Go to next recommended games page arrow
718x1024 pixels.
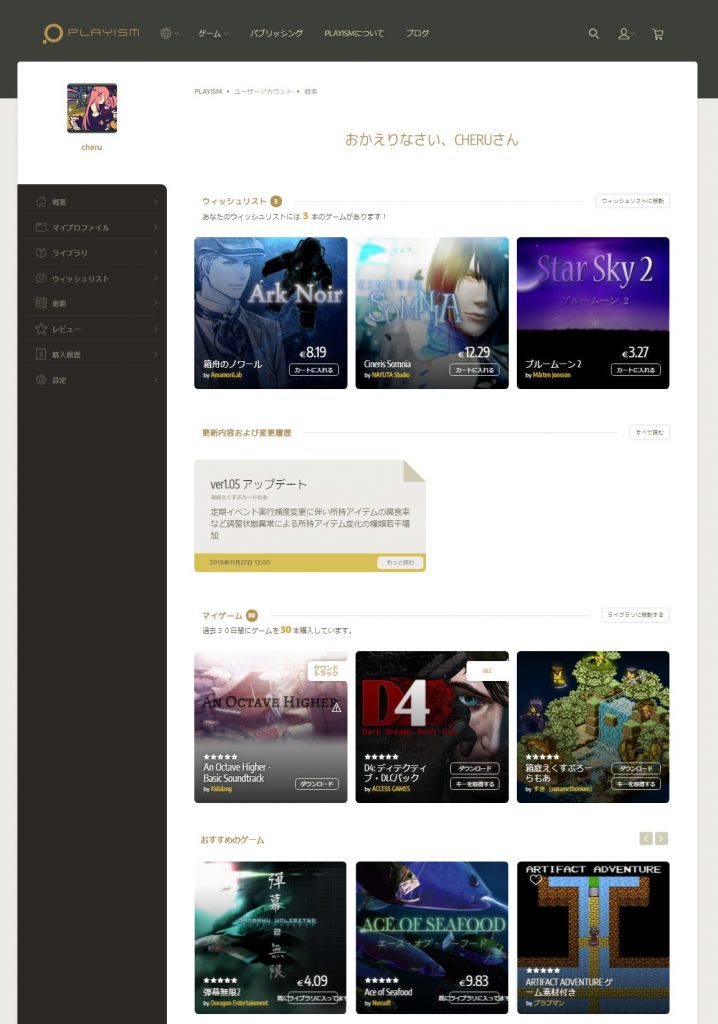coord(661,839)
